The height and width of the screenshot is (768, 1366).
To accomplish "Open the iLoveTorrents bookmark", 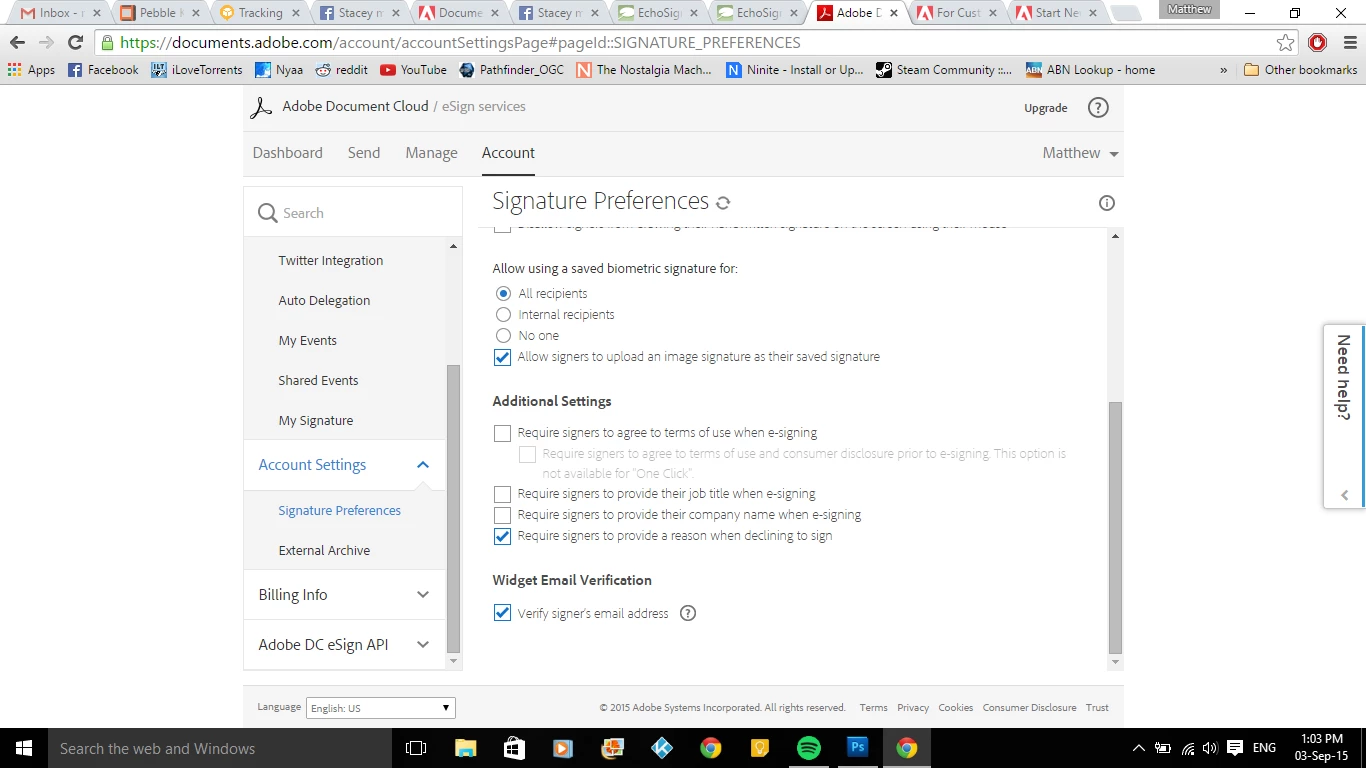I will click(197, 70).
